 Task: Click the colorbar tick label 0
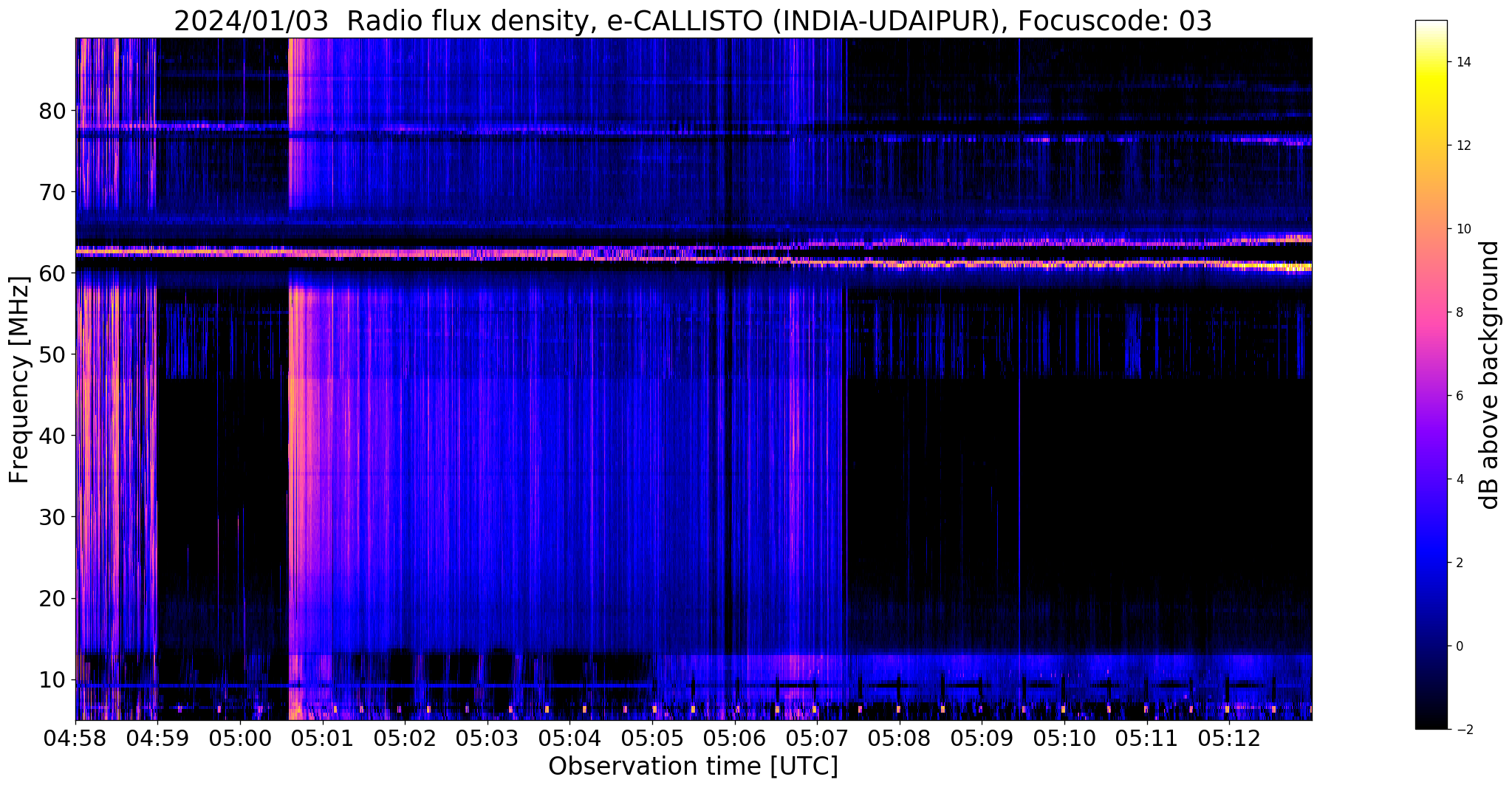(1459, 646)
